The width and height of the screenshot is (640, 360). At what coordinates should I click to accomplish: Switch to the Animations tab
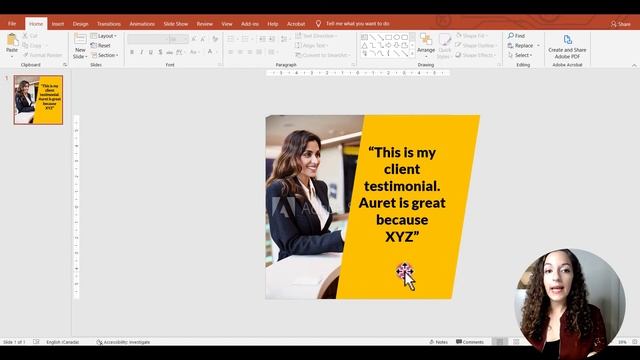(x=142, y=24)
